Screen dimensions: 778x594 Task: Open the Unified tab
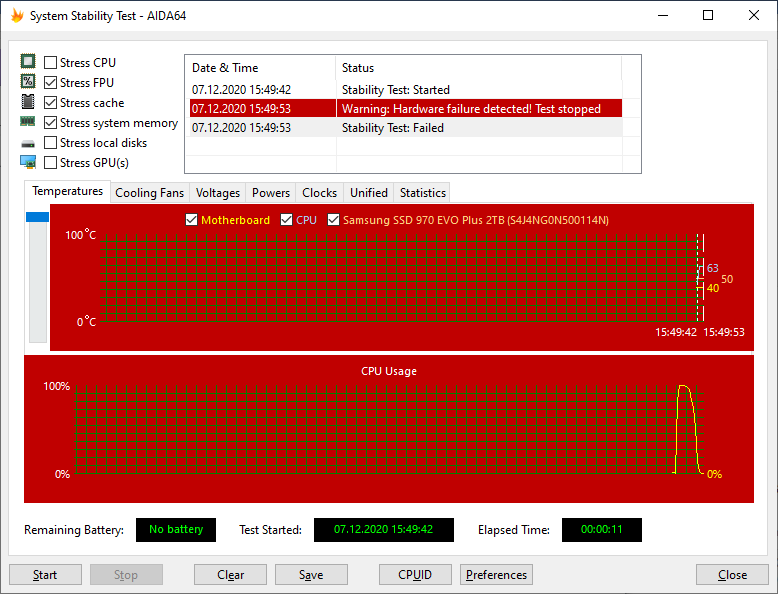pos(369,193)
